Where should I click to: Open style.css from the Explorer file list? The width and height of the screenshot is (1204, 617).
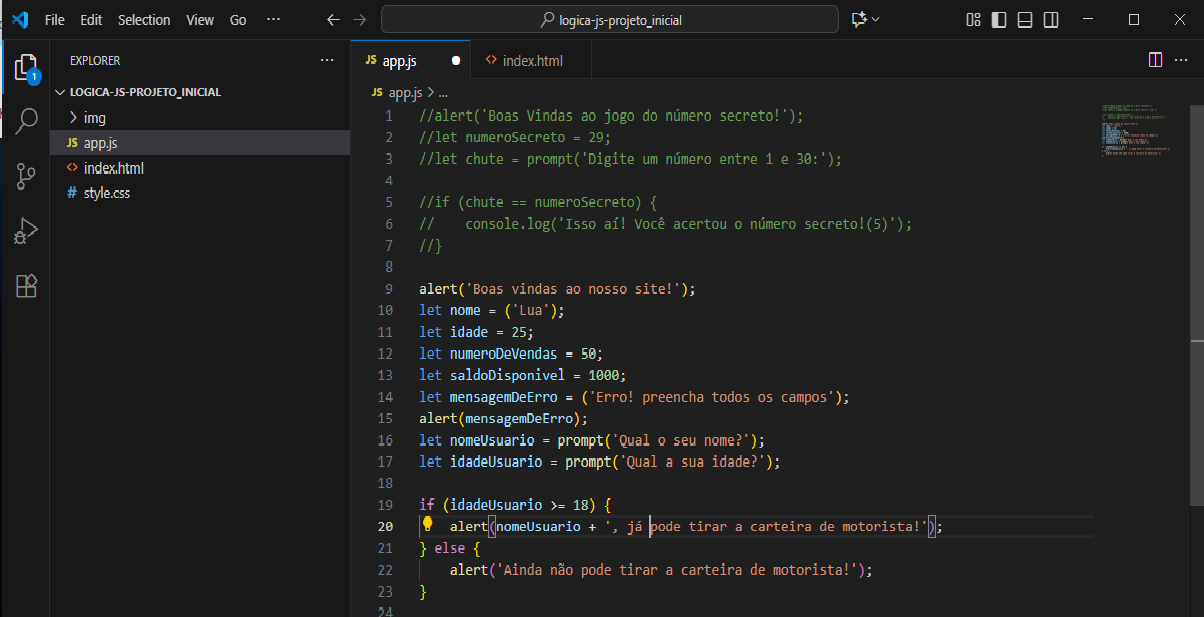[106, 193]
